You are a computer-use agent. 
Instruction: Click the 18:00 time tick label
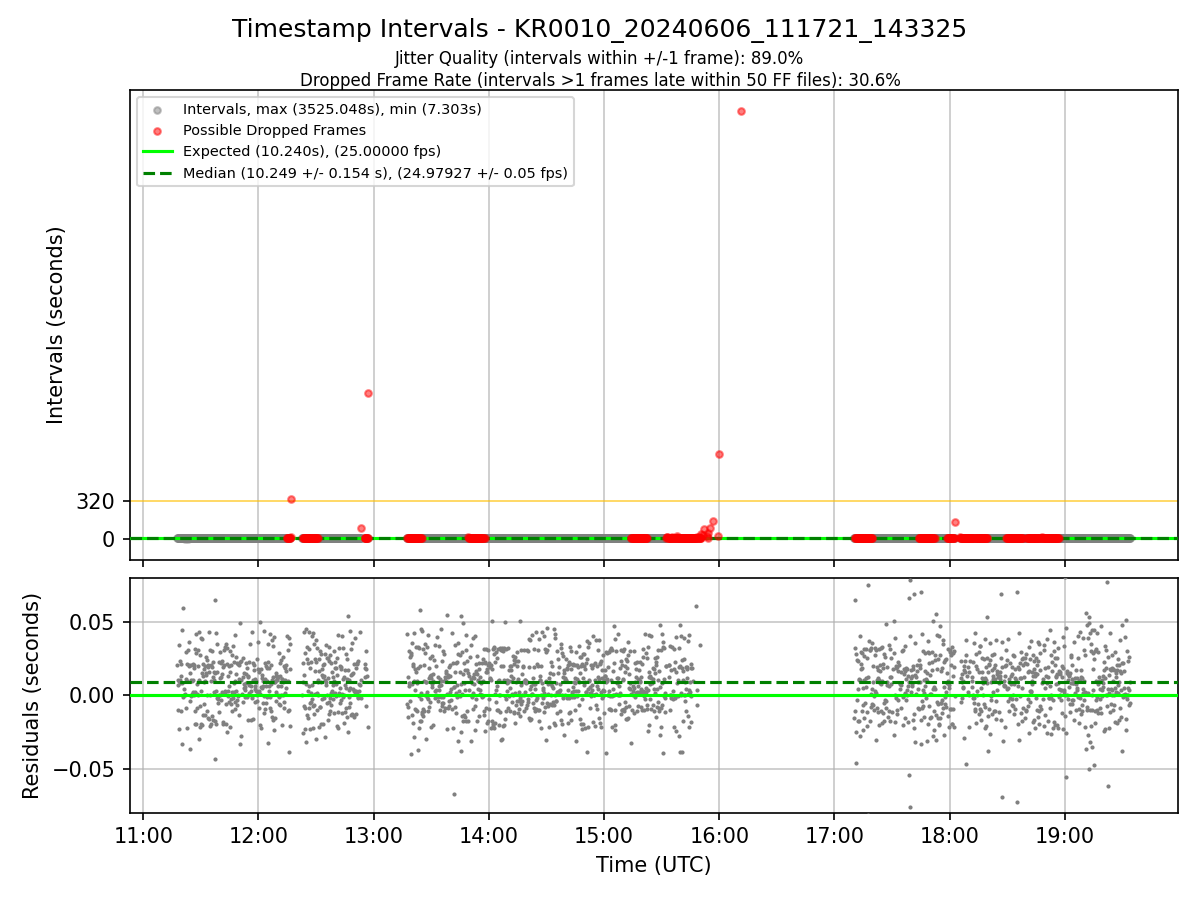click(x=949, y=834)
